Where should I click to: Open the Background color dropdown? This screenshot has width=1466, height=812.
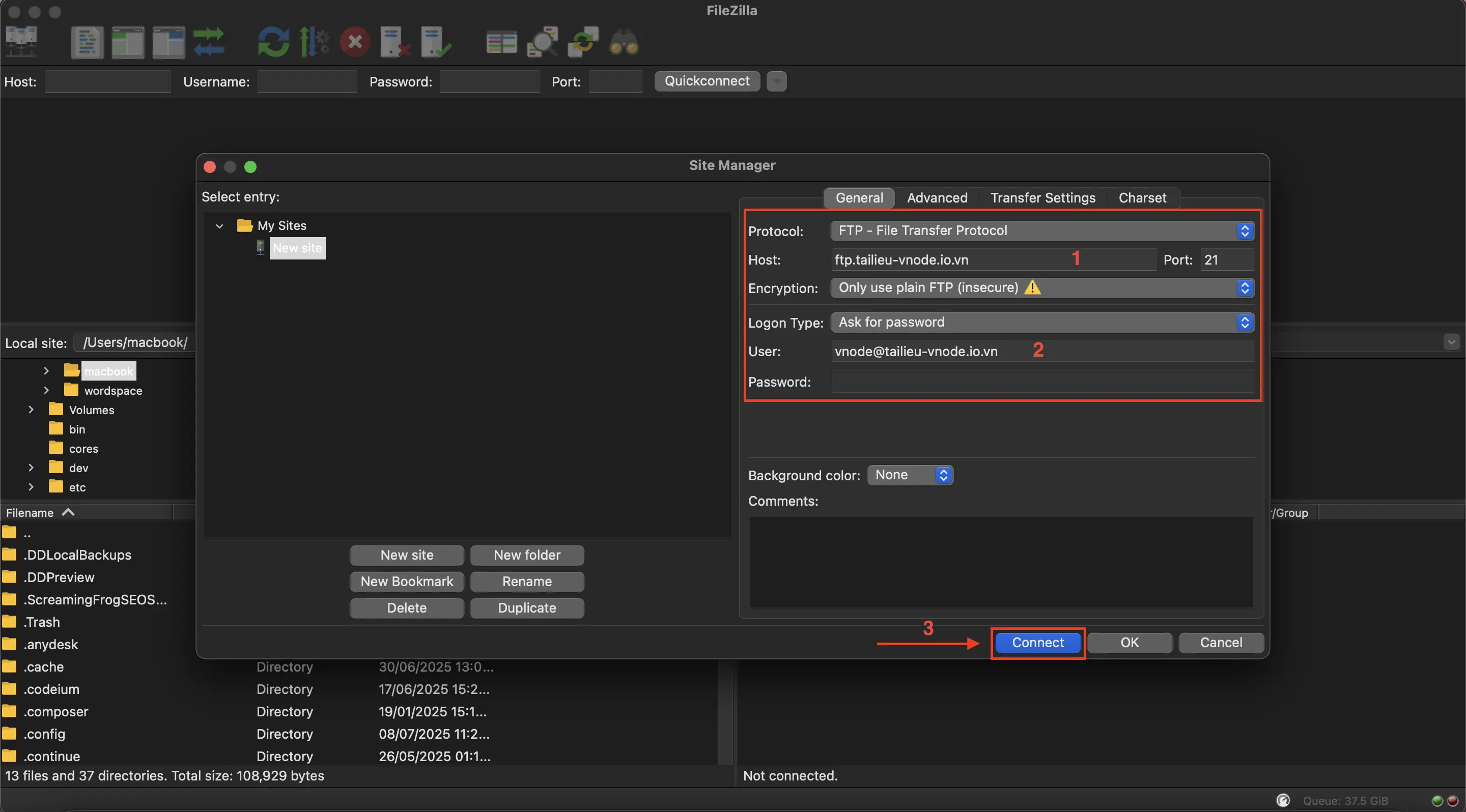910,475
